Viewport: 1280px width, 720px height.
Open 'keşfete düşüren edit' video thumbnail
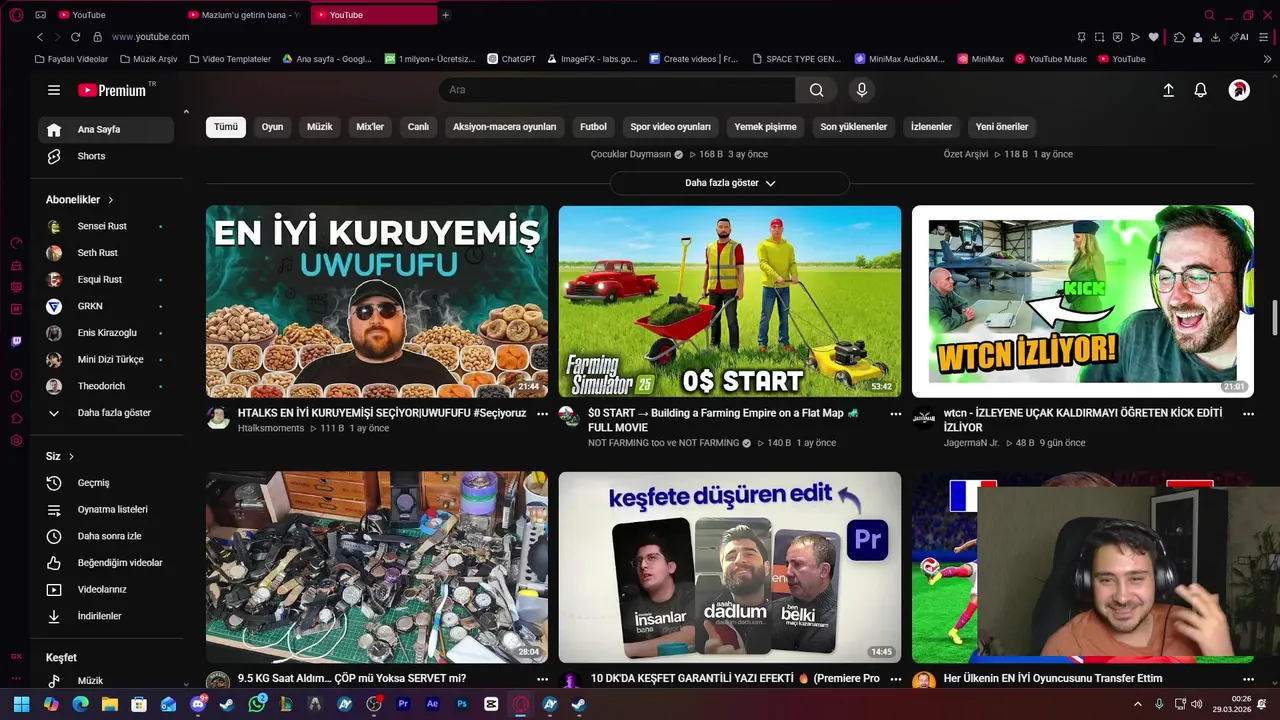730,568
